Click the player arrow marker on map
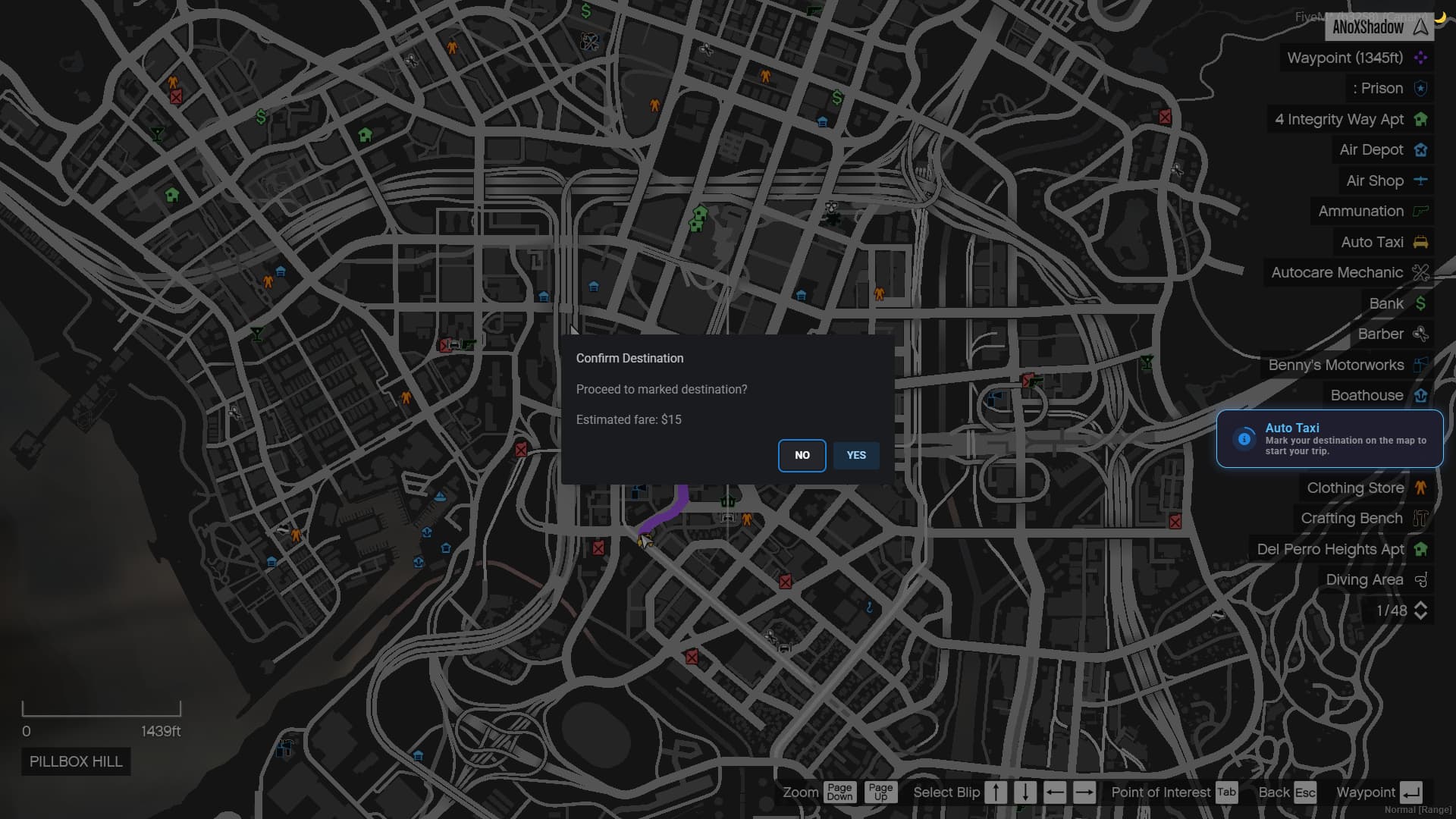 click(x=645, y=540)
